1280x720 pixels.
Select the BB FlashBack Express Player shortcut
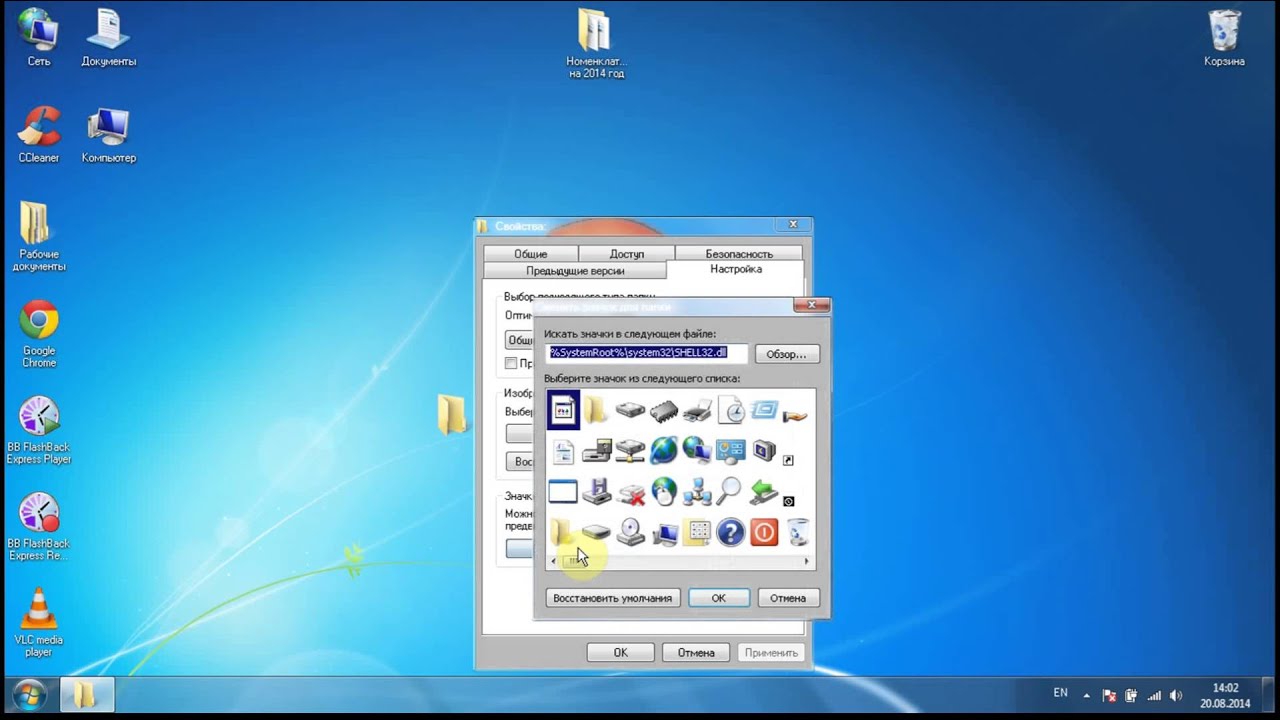pyautogui.click(x=39, y=430)
